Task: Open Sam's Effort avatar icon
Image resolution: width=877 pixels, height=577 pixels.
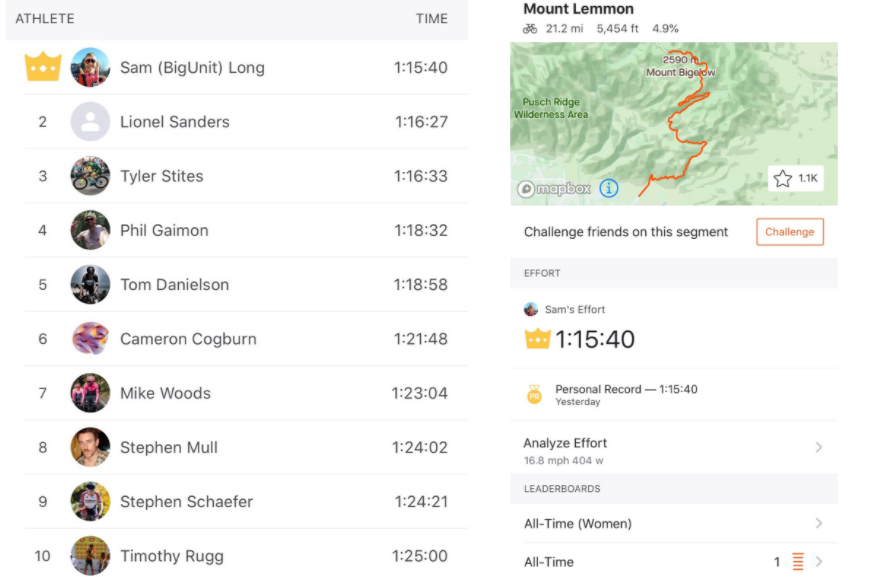Action: 531,310
